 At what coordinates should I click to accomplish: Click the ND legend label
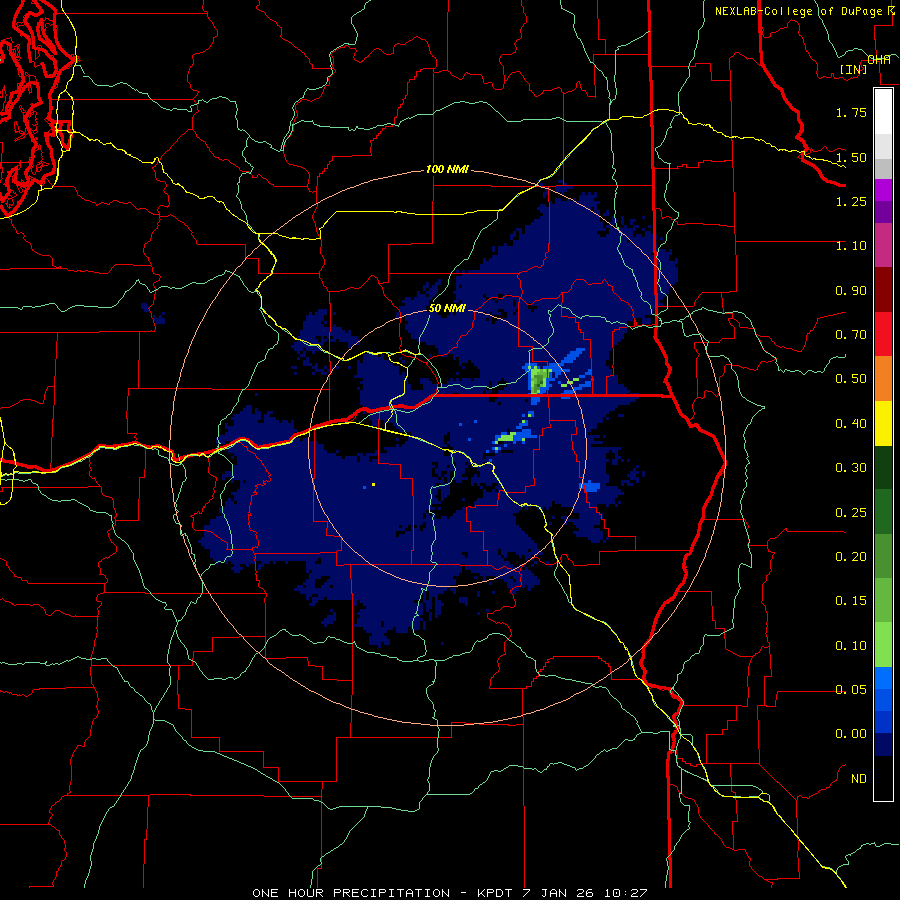859,779
